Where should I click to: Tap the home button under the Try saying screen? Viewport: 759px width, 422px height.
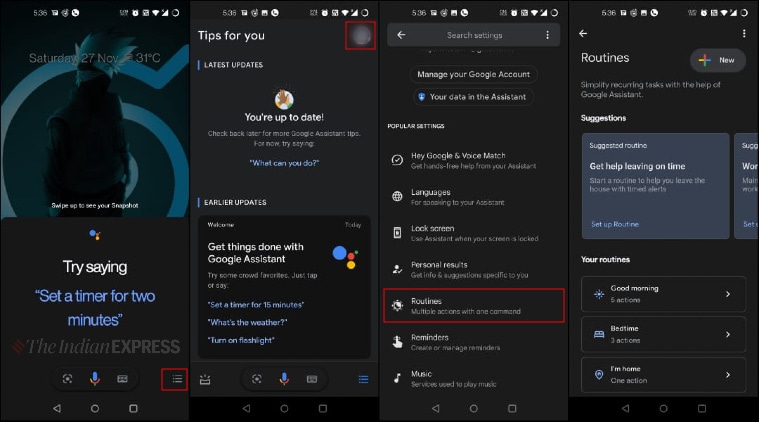[x=95, y=408]
